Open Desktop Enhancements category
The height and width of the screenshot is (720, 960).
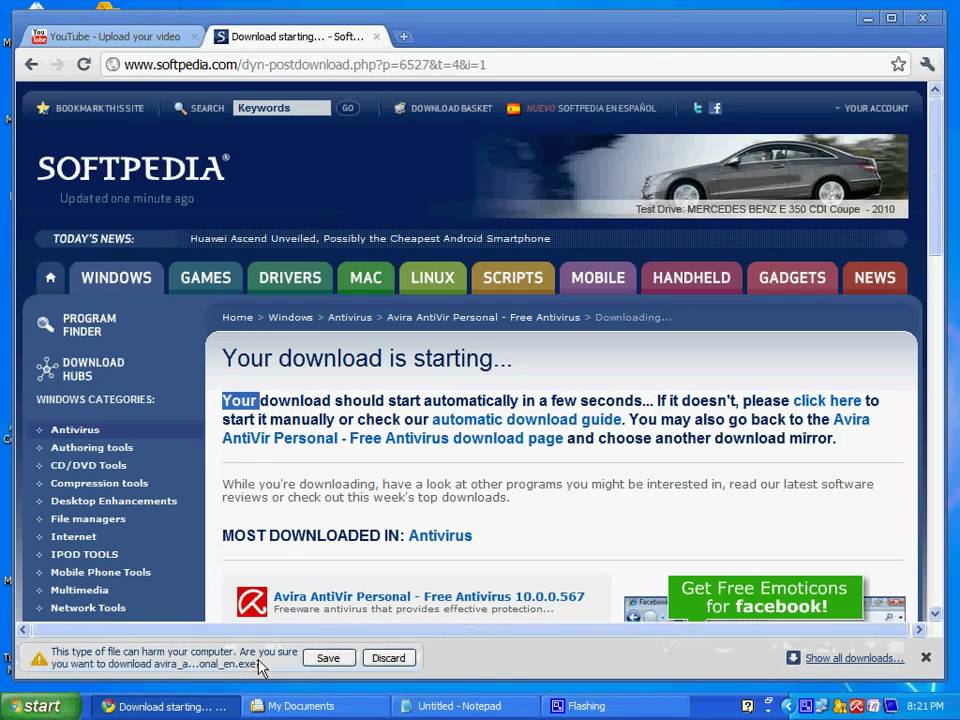tap(114, 501)
